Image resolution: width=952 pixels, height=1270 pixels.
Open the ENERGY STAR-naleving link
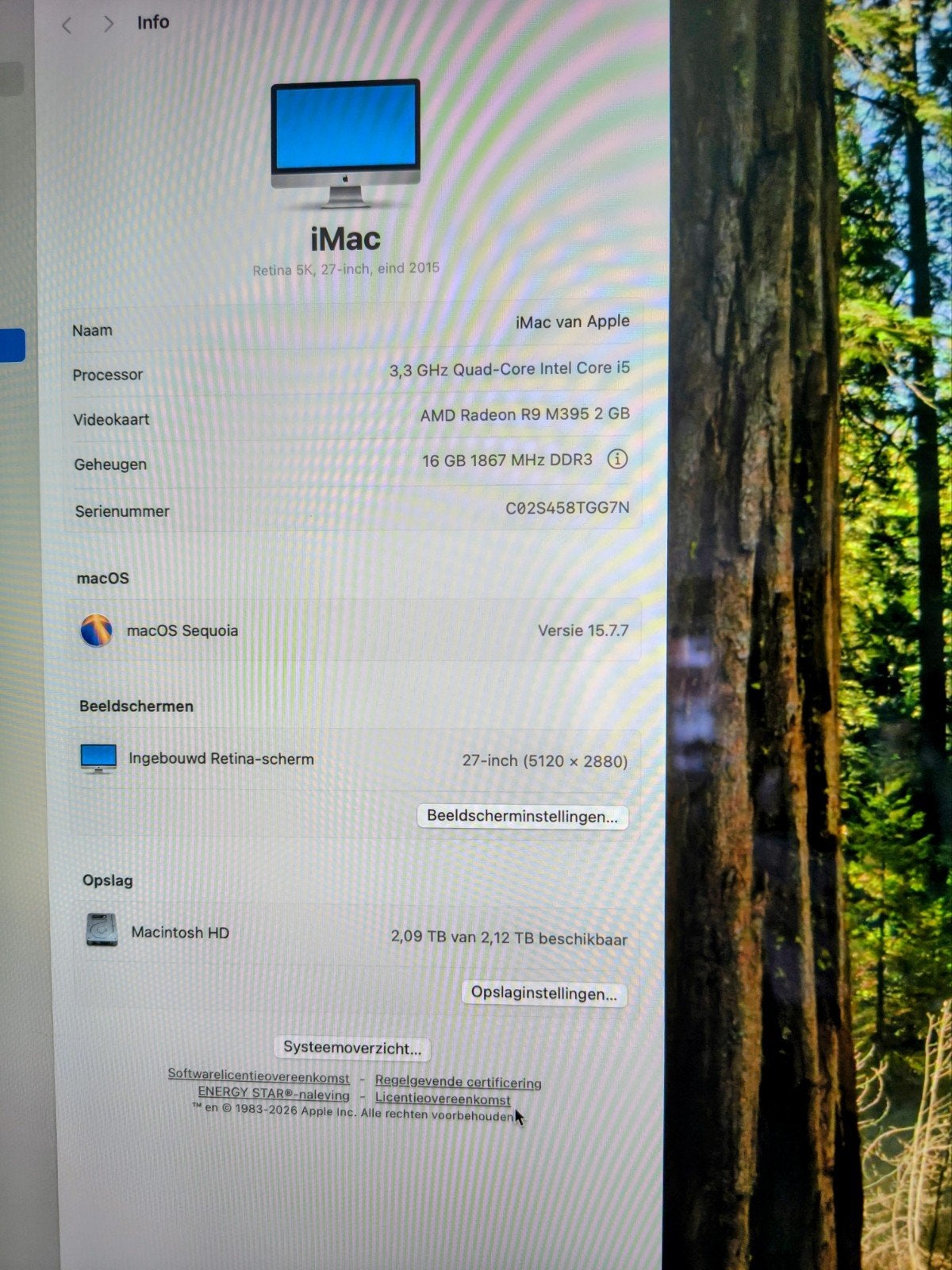(274, 1094)
